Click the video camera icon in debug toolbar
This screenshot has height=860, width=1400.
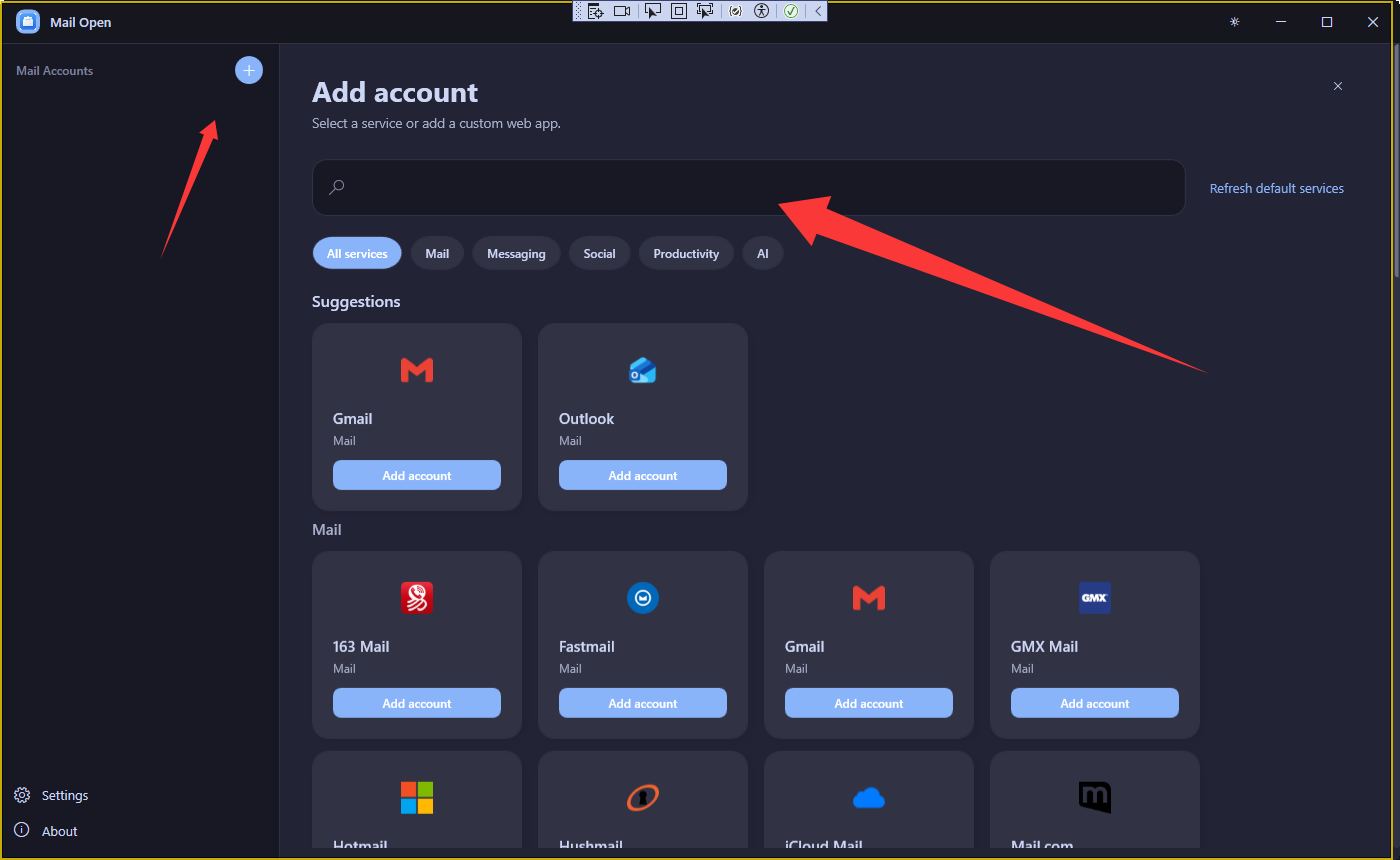click(622, 11)
